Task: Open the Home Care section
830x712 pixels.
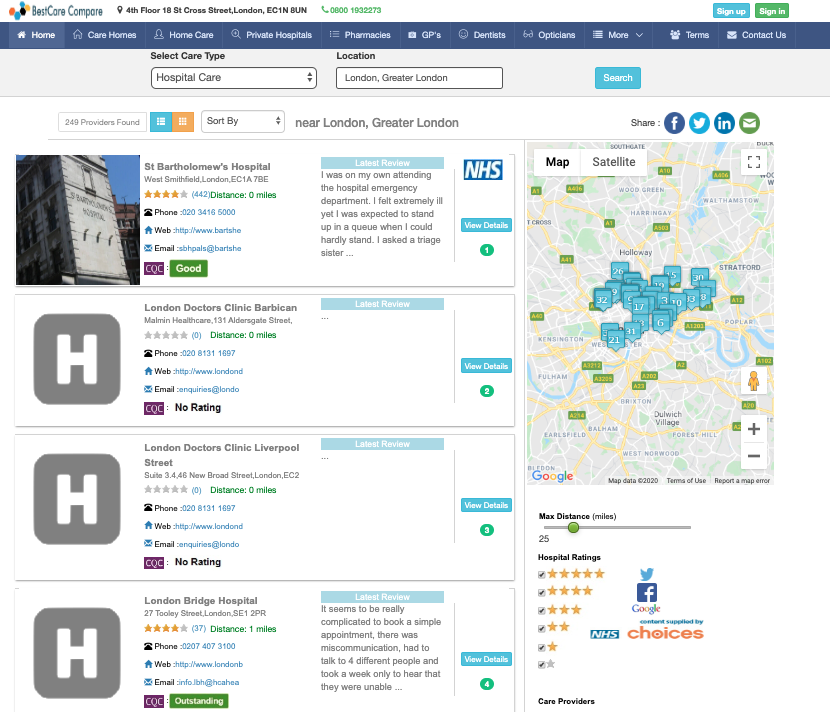Action: [x=184, y=35]
